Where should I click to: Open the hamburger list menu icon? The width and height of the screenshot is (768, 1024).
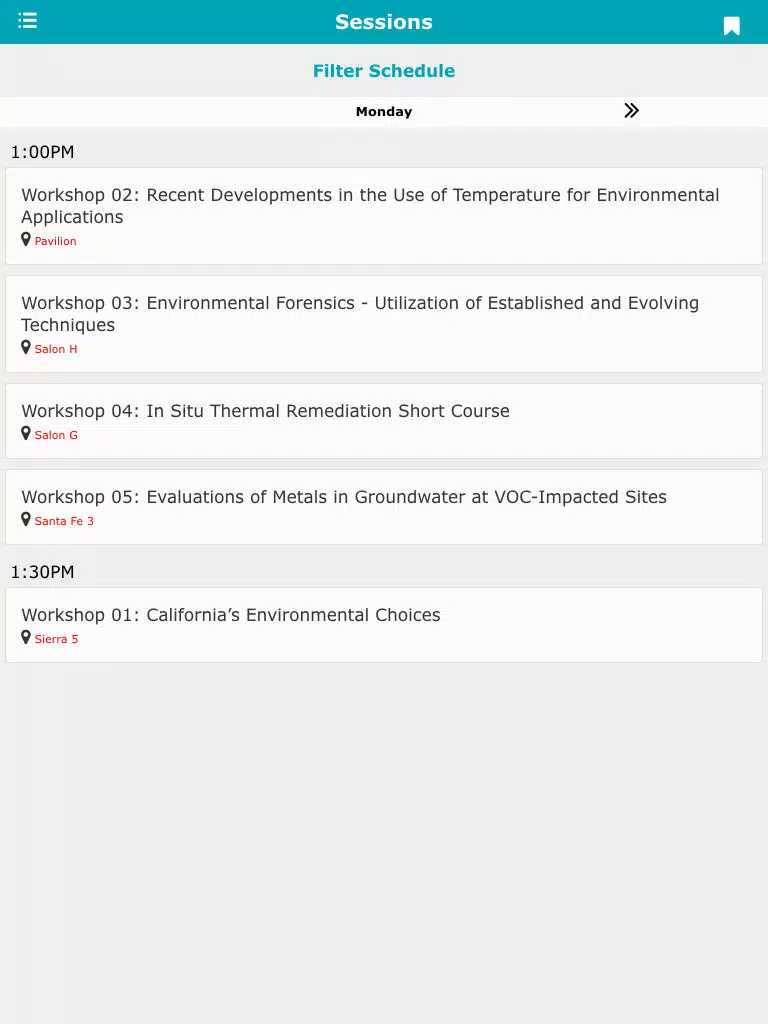(27, 21)
